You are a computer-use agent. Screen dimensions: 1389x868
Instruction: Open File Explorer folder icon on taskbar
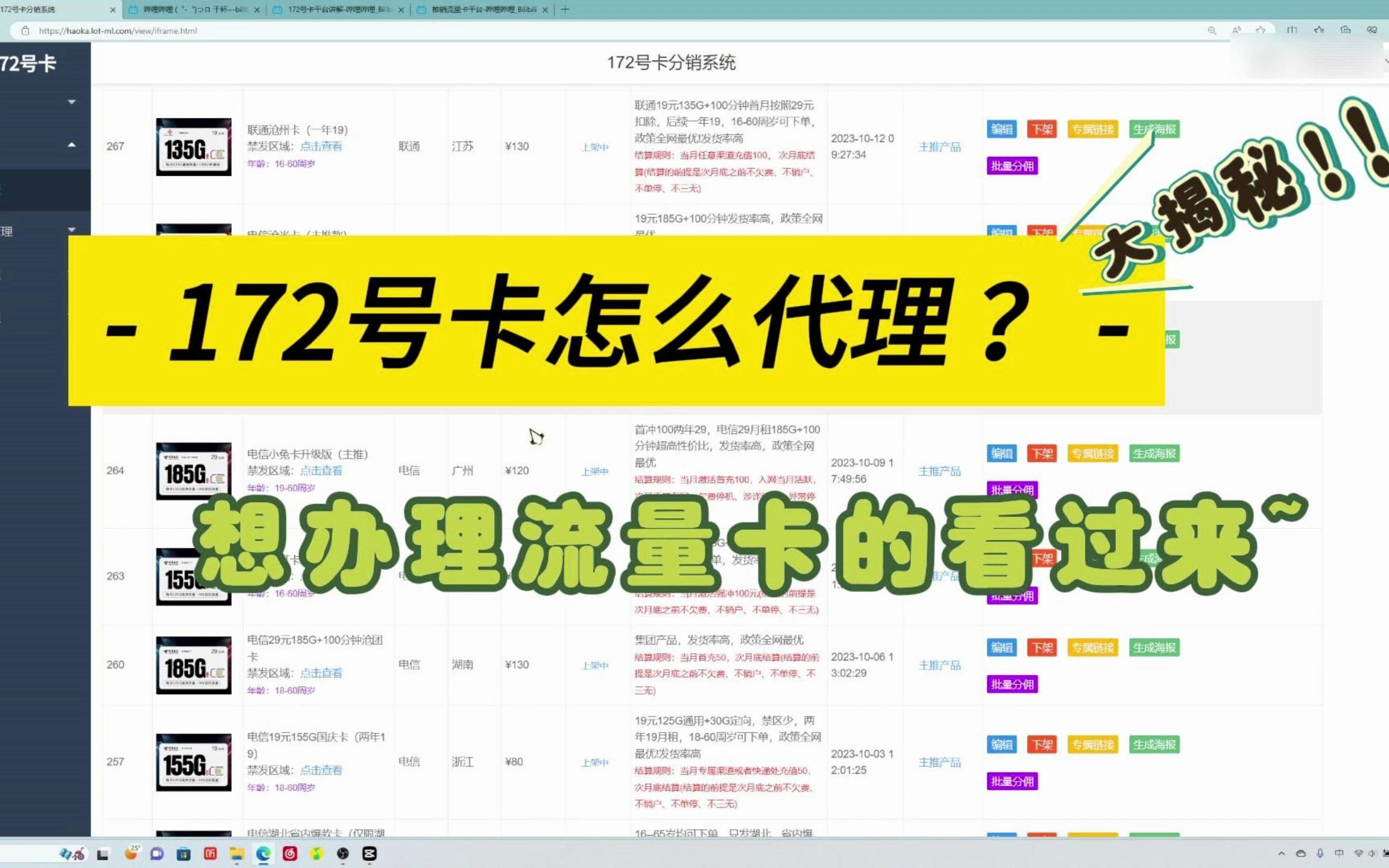tap(236, 854)
